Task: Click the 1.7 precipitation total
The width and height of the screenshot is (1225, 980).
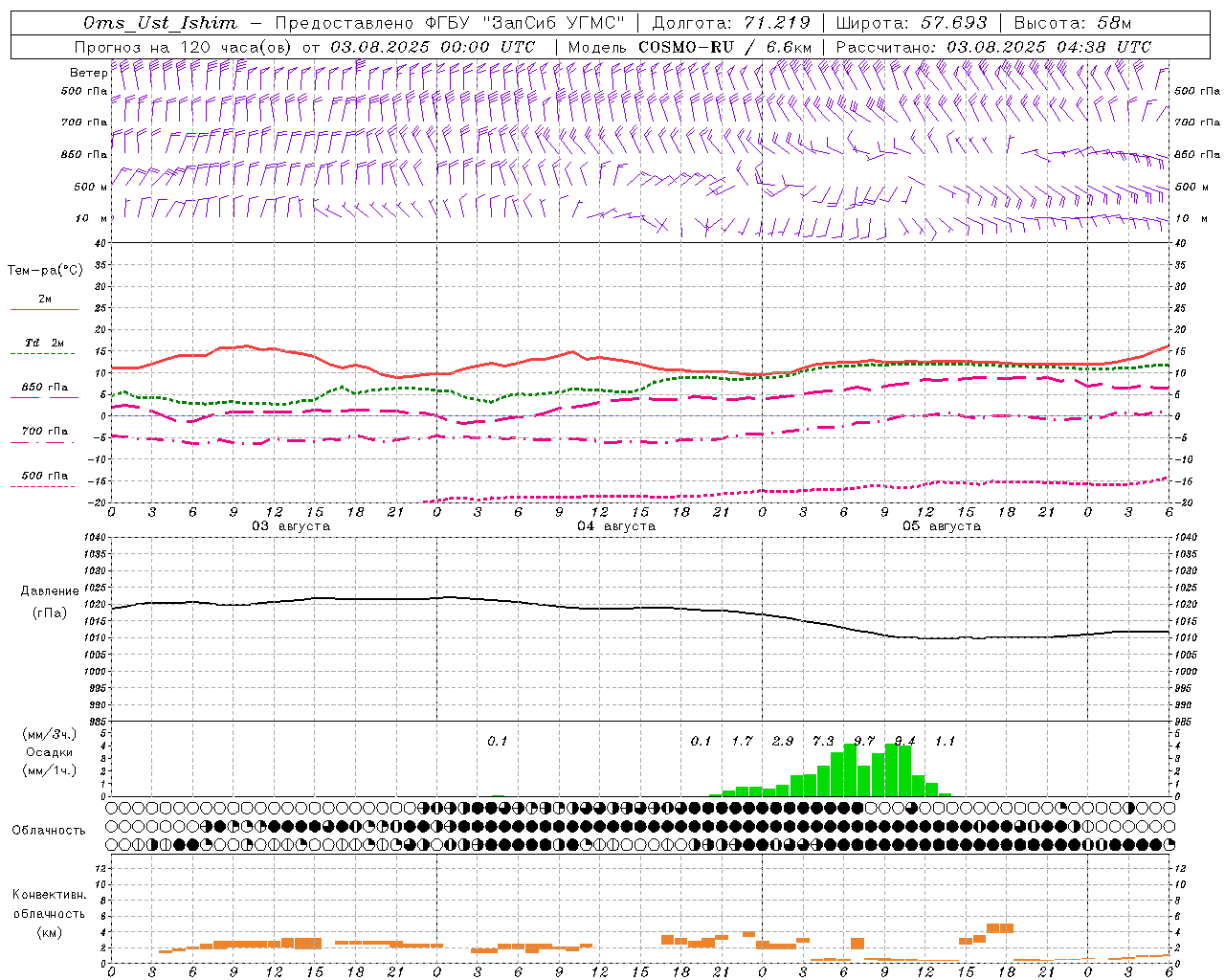Action: pyautogui.click(x=742, y=741)
